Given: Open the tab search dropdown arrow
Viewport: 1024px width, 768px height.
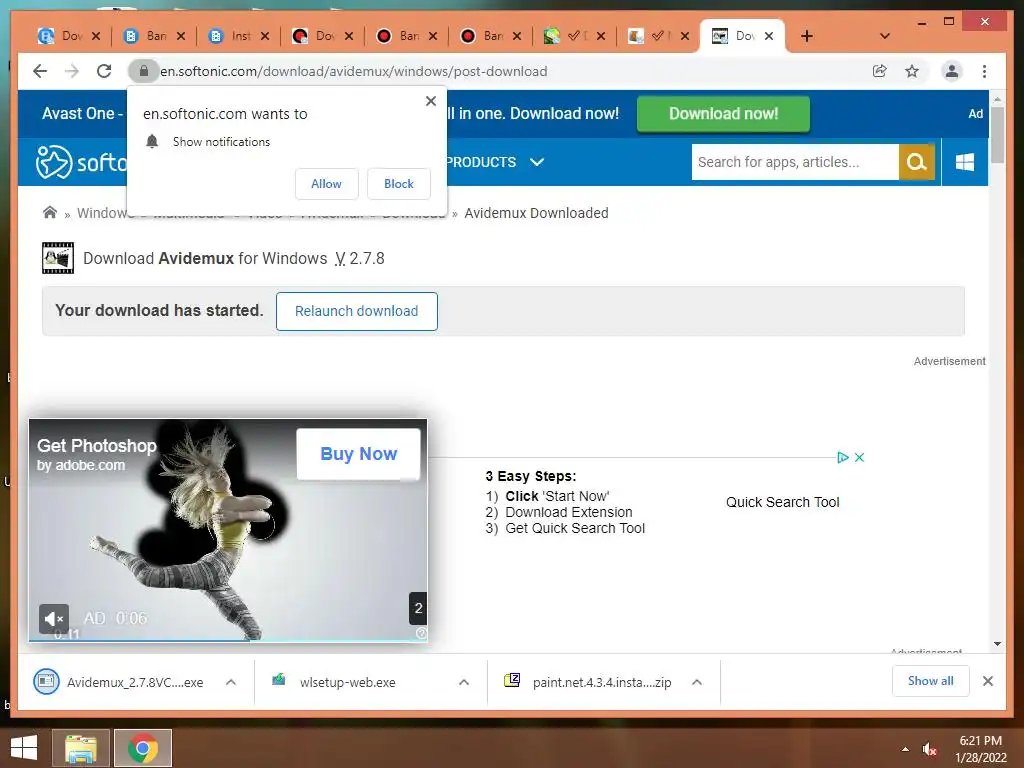Looking at the screenshot, I should pos(885,36).
